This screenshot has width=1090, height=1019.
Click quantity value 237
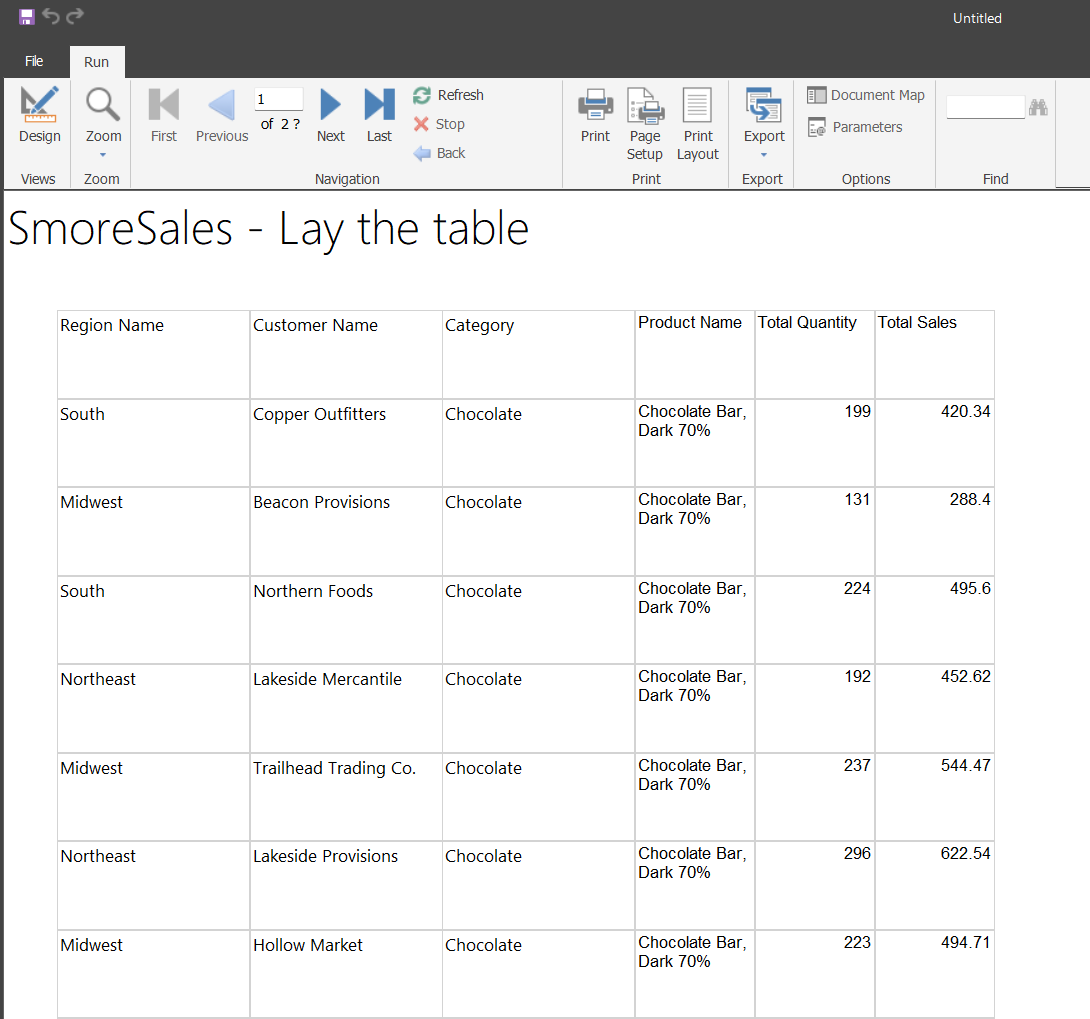tap(857, 765)
